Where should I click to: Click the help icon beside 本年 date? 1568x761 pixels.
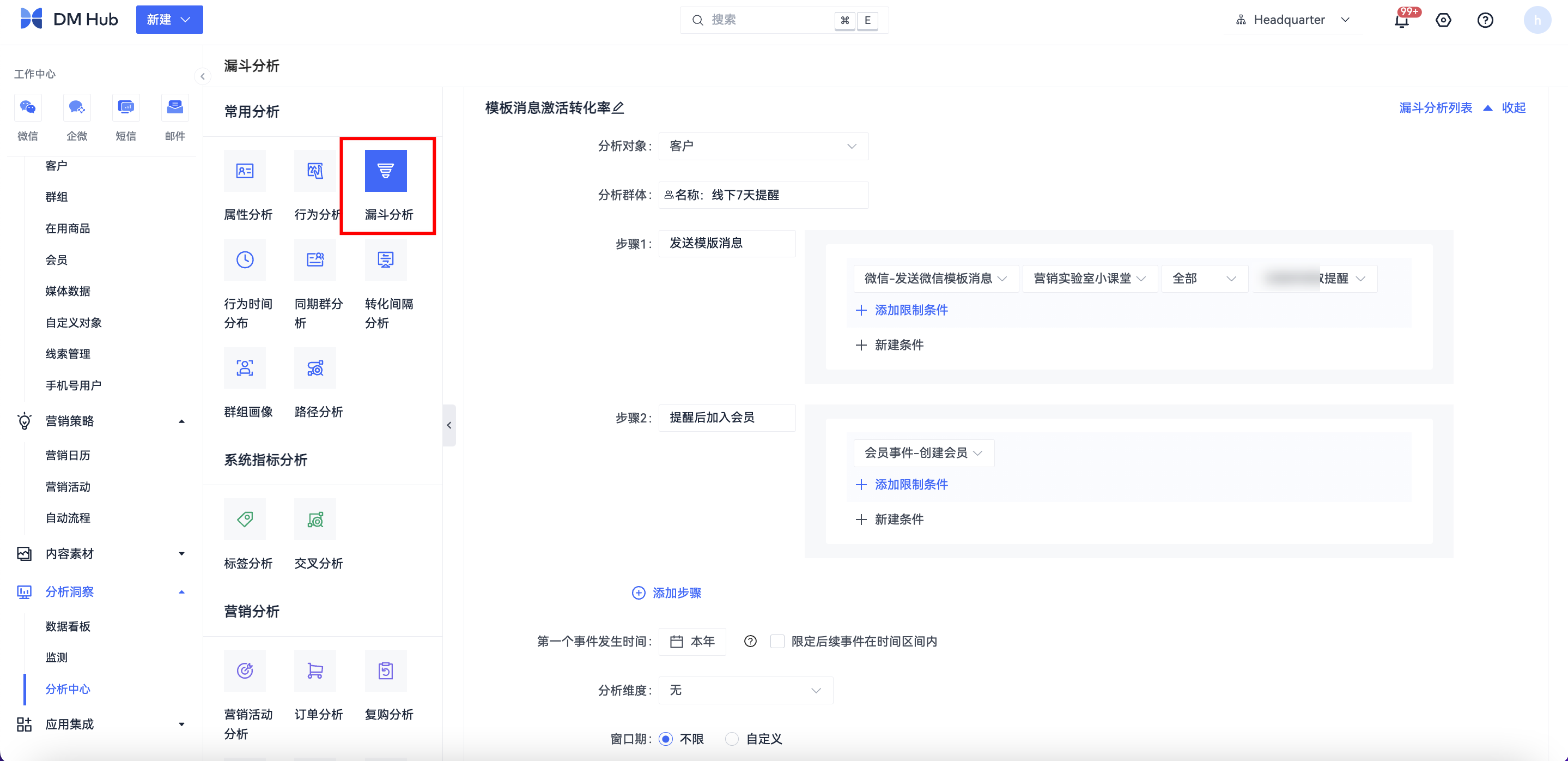751,641
